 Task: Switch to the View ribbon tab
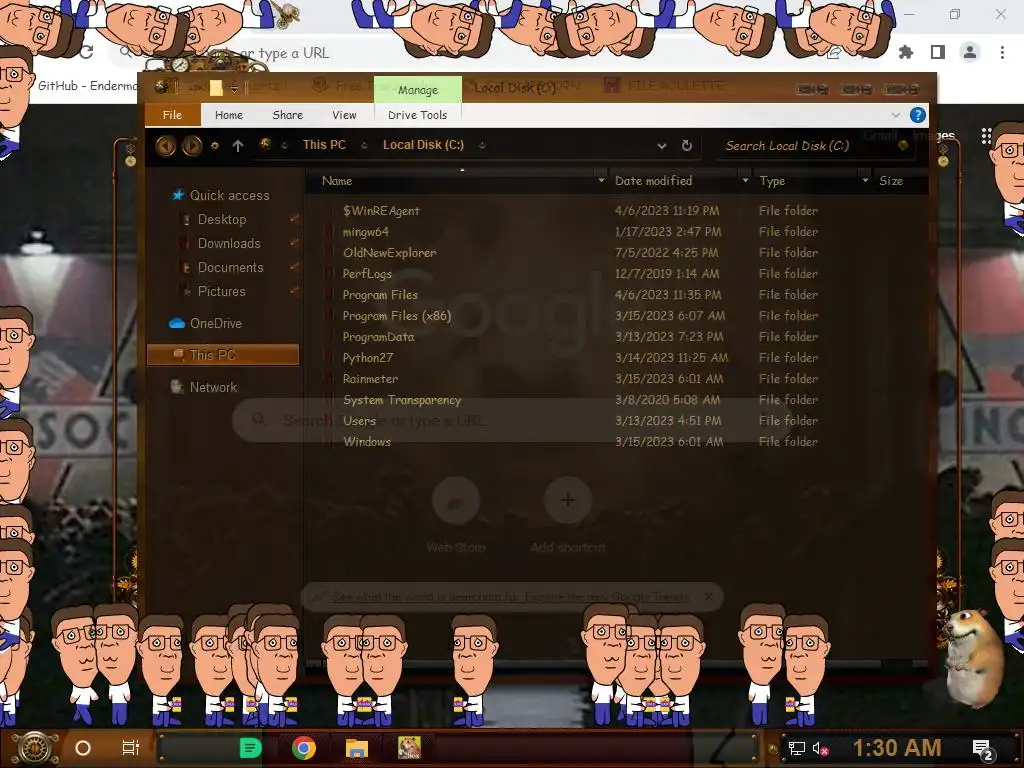[x=344, y=115]
